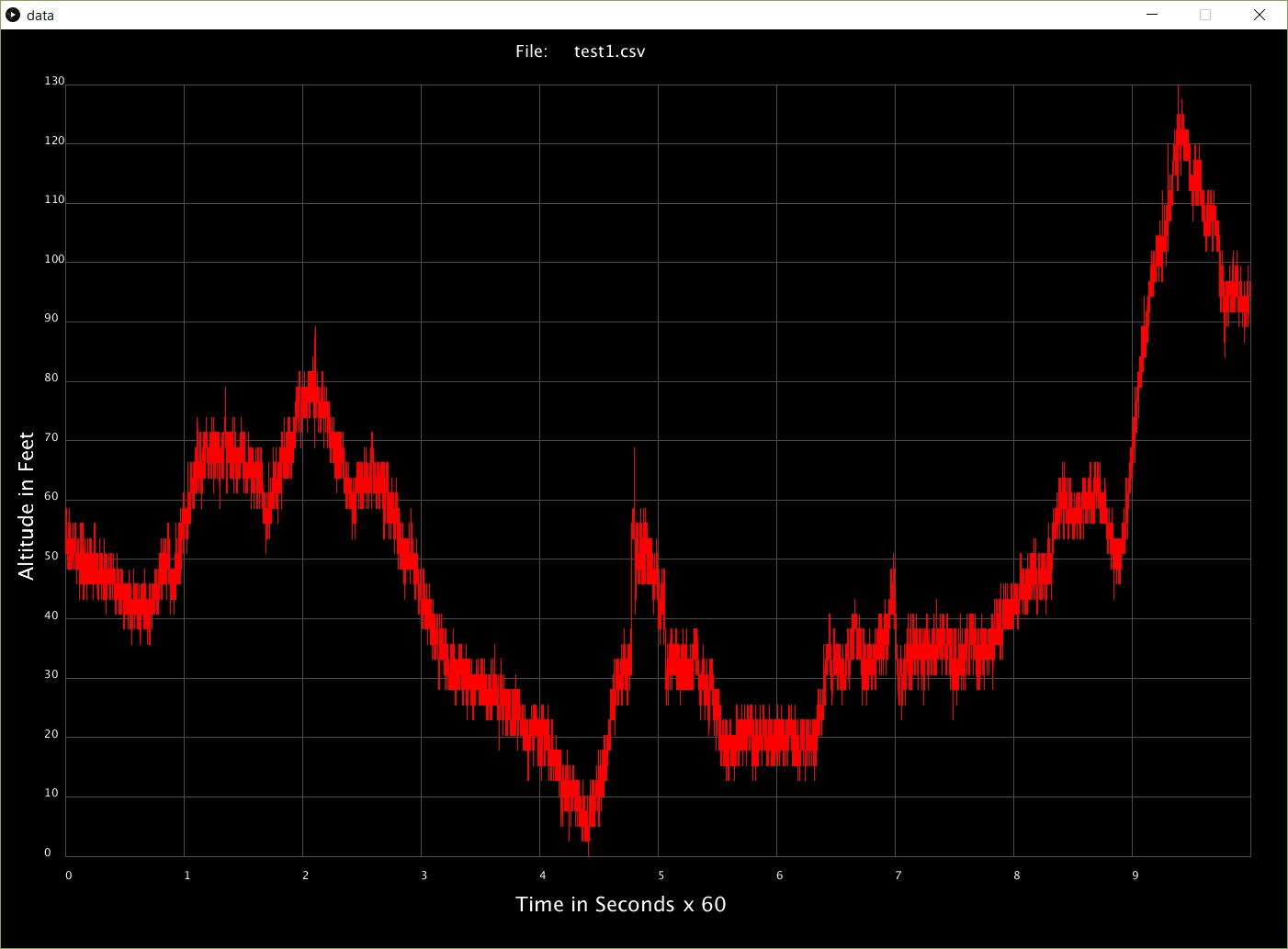The width and height of the screenshot is (1288, 949).
Task: Close the data window
Action: [x=1260, y=15]
